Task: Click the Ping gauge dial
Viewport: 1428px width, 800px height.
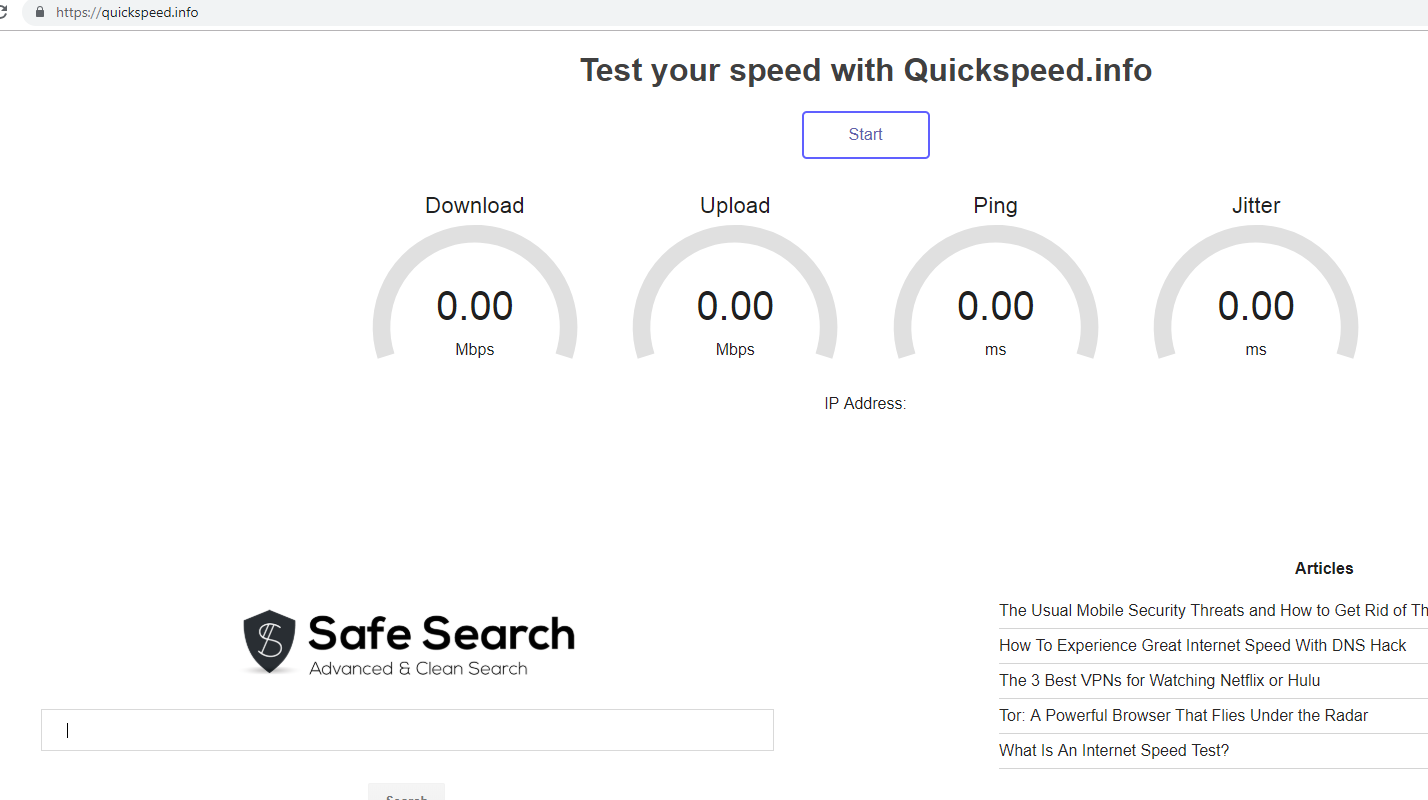Action: (x=995, y=295)
